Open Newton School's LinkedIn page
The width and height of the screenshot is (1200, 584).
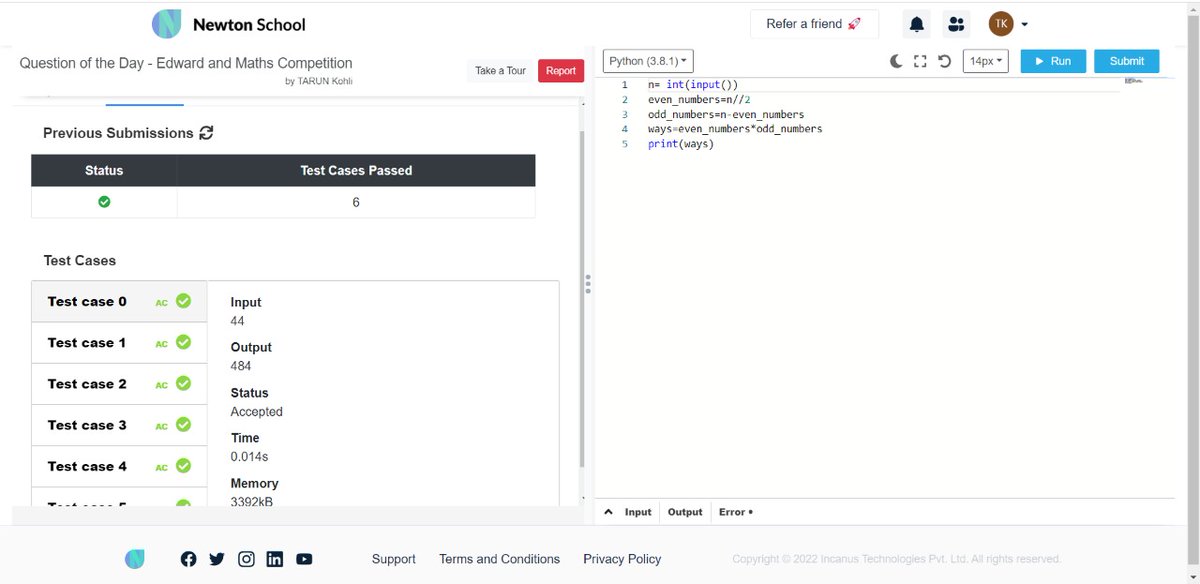point(275,559)
